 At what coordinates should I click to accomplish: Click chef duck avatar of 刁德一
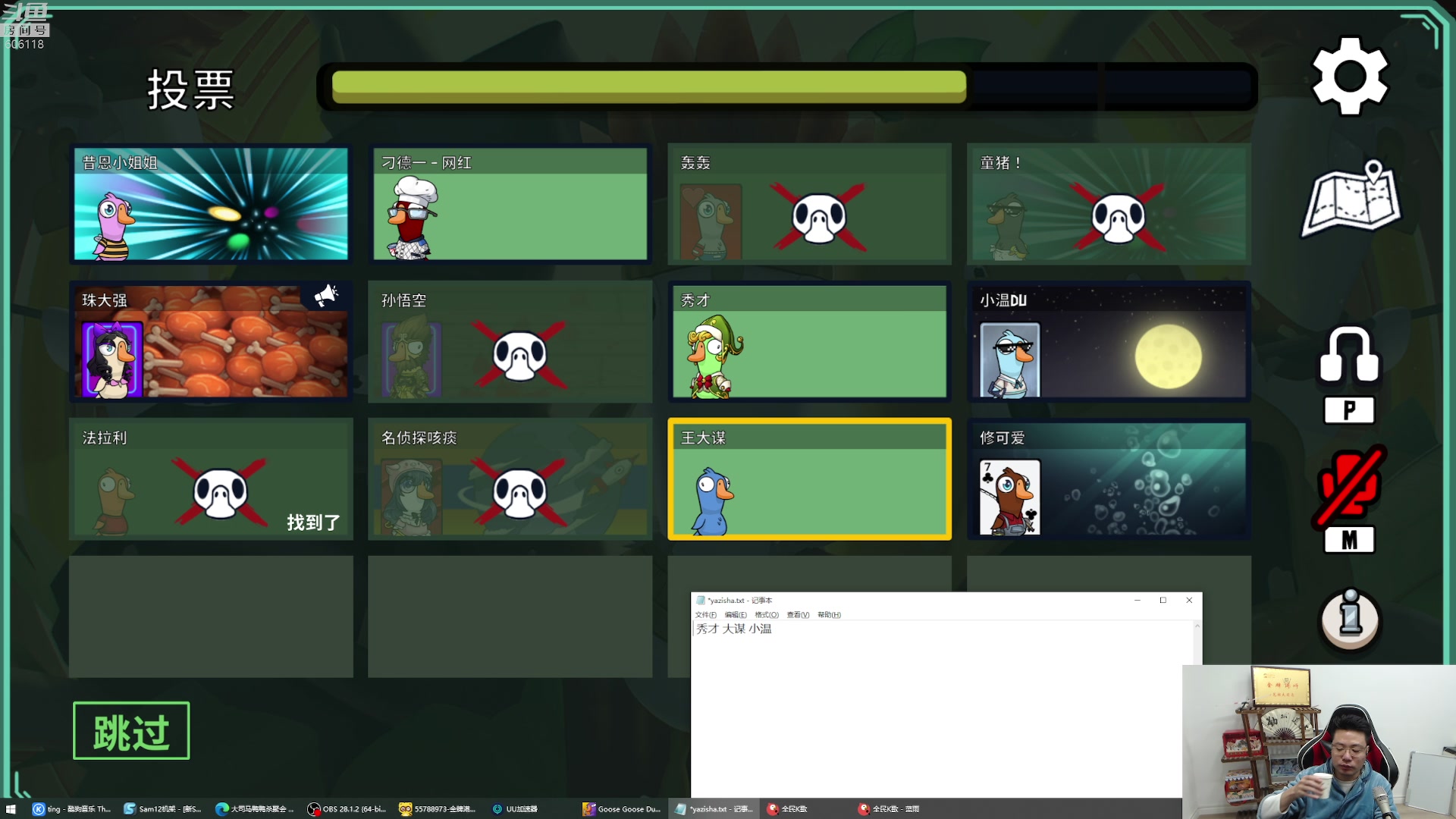[411, 218]
